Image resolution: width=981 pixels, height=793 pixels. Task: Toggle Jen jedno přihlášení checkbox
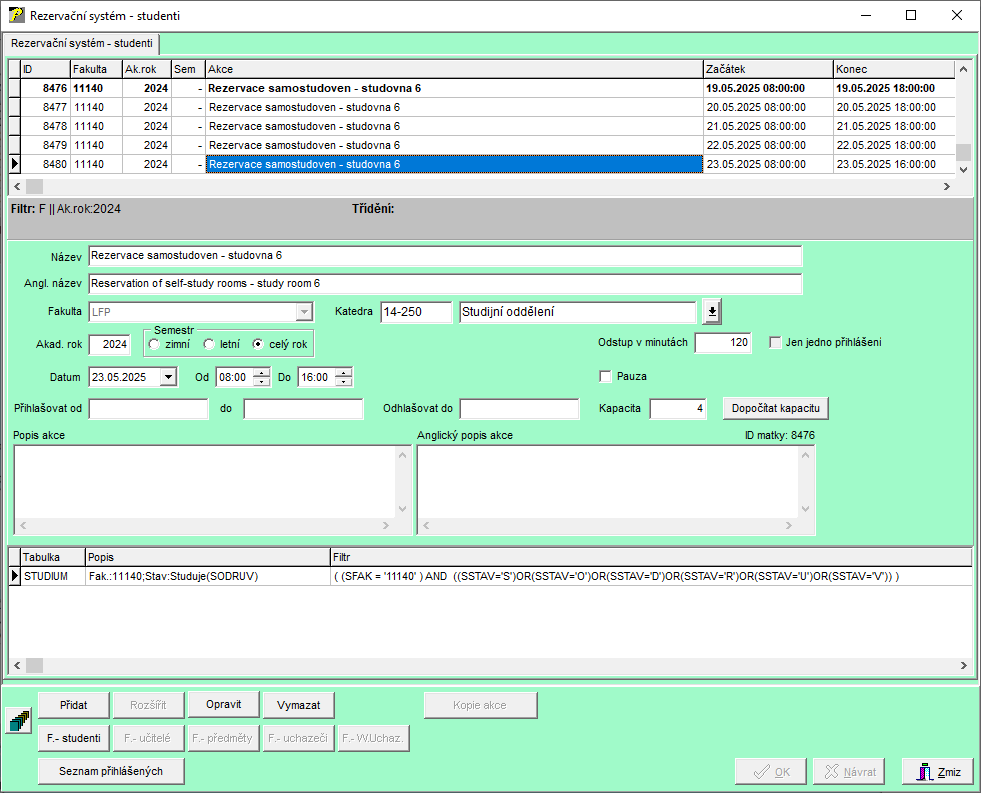tap(775, 342)
